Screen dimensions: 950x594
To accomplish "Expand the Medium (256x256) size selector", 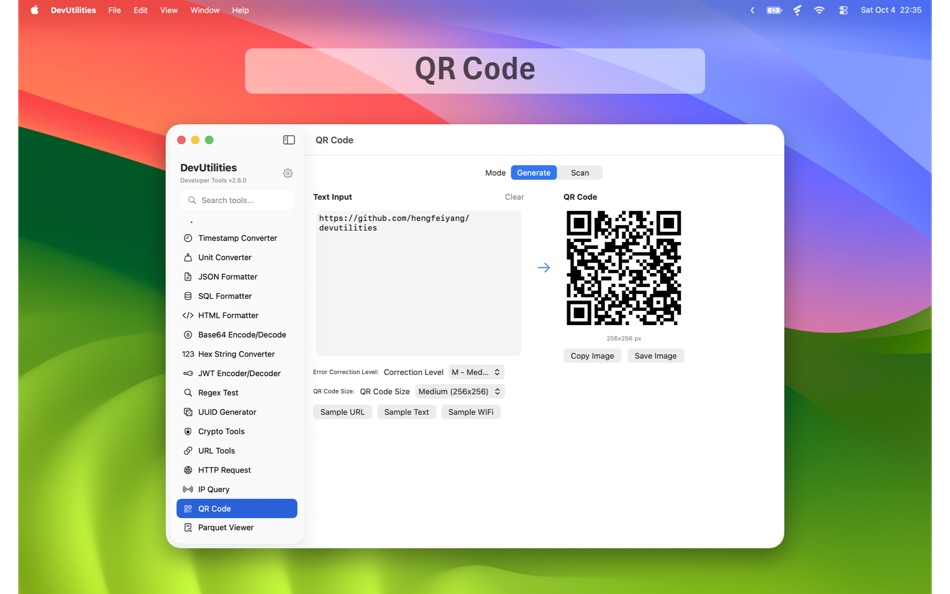I will click(467, 391).
